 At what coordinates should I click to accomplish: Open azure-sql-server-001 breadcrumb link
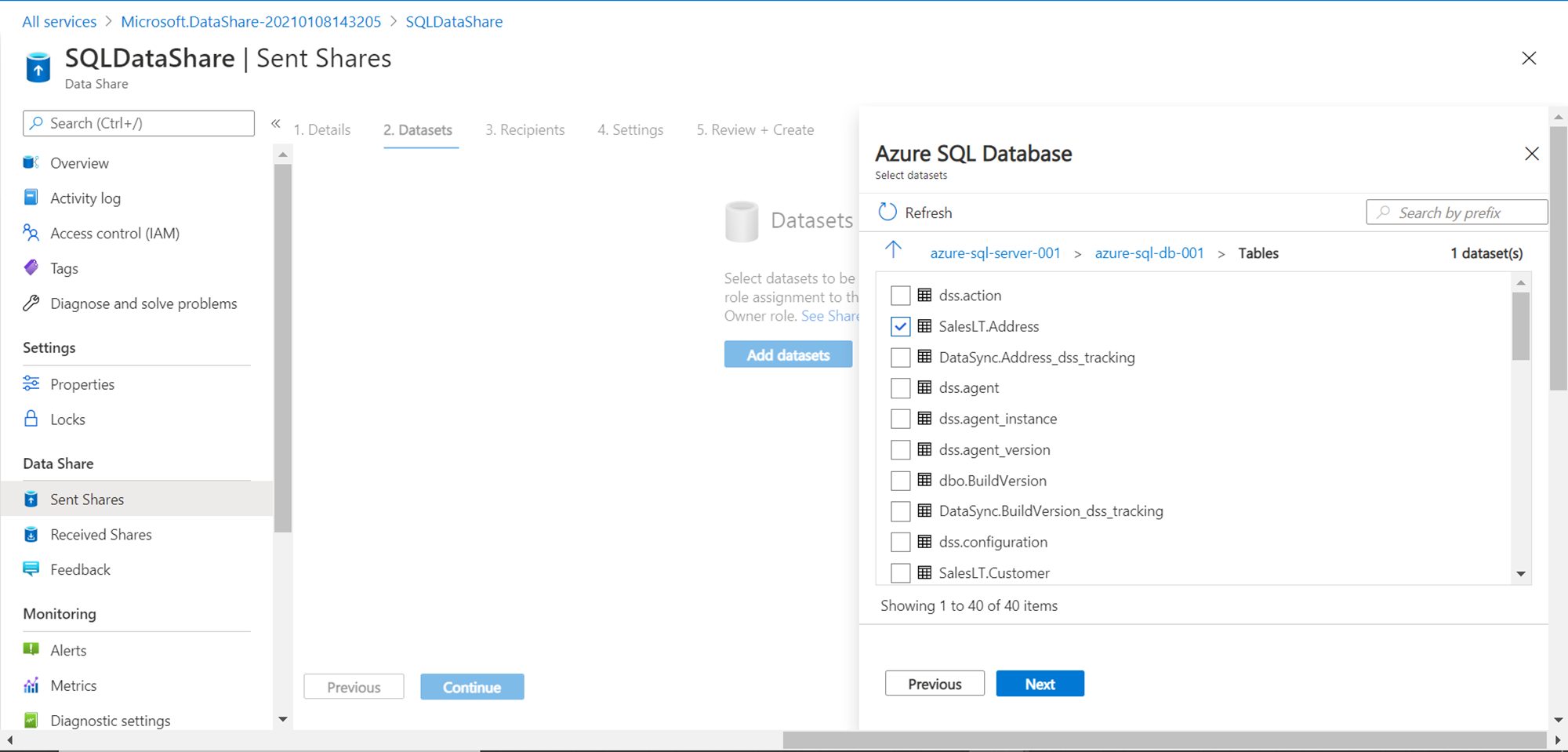pyautogui.click(x=995, y=253)
